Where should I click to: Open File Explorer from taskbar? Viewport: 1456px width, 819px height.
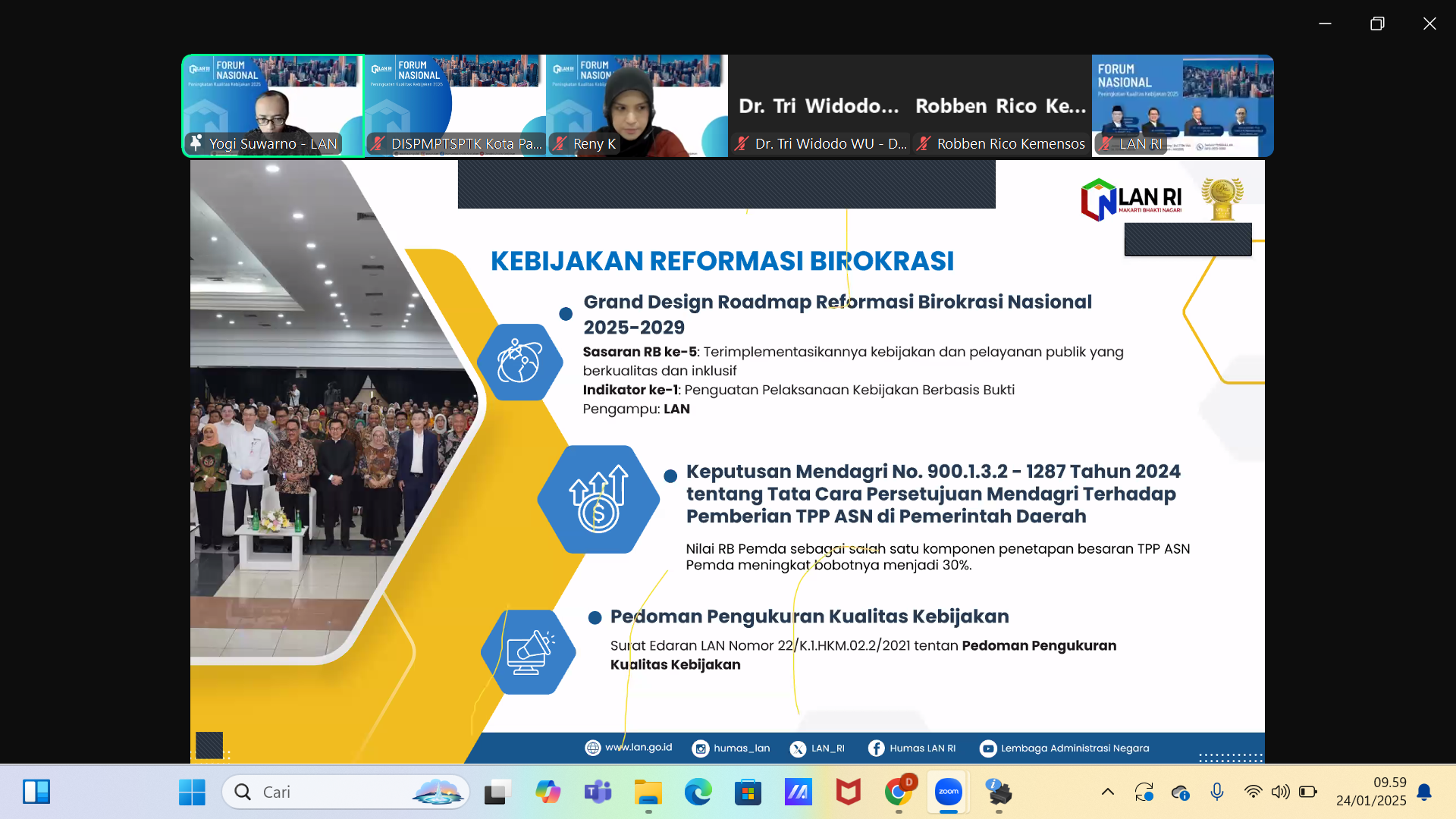(648, 792)
